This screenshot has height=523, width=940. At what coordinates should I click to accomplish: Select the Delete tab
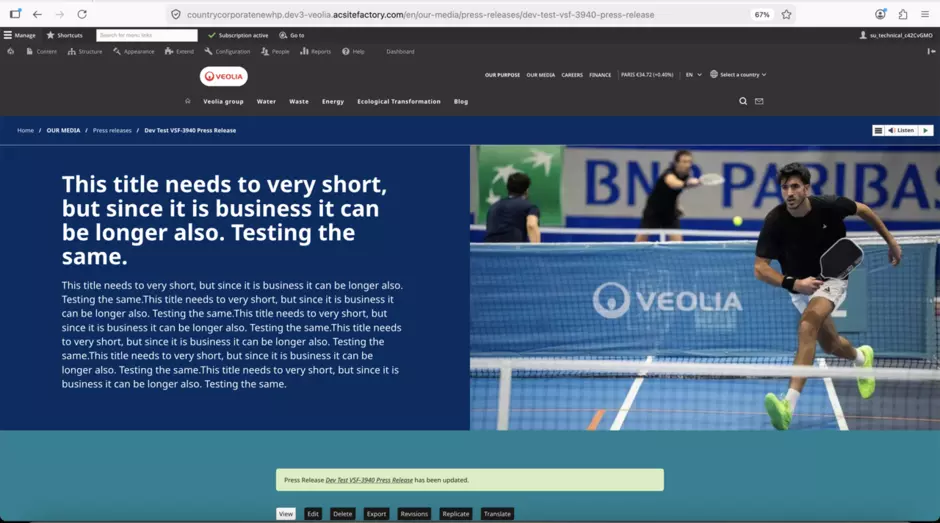click(342, 514)
